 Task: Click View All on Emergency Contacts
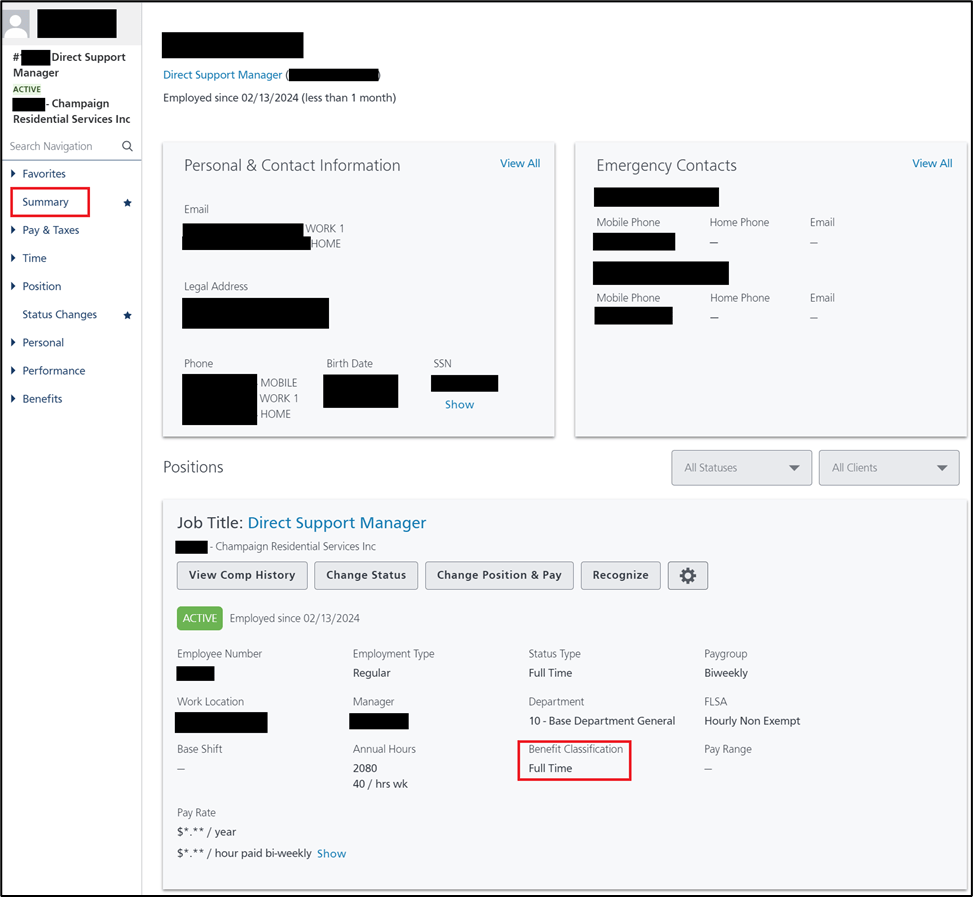pos(931,163)
